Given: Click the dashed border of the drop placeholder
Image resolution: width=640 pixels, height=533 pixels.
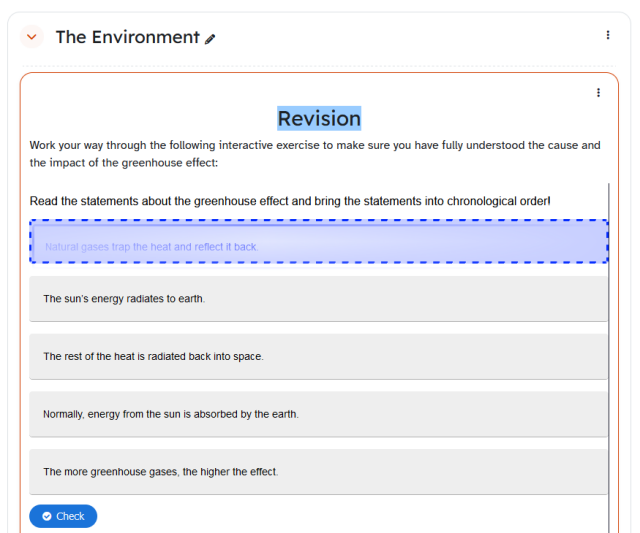Looking at the screenshot, I should (x=318, y=221).
